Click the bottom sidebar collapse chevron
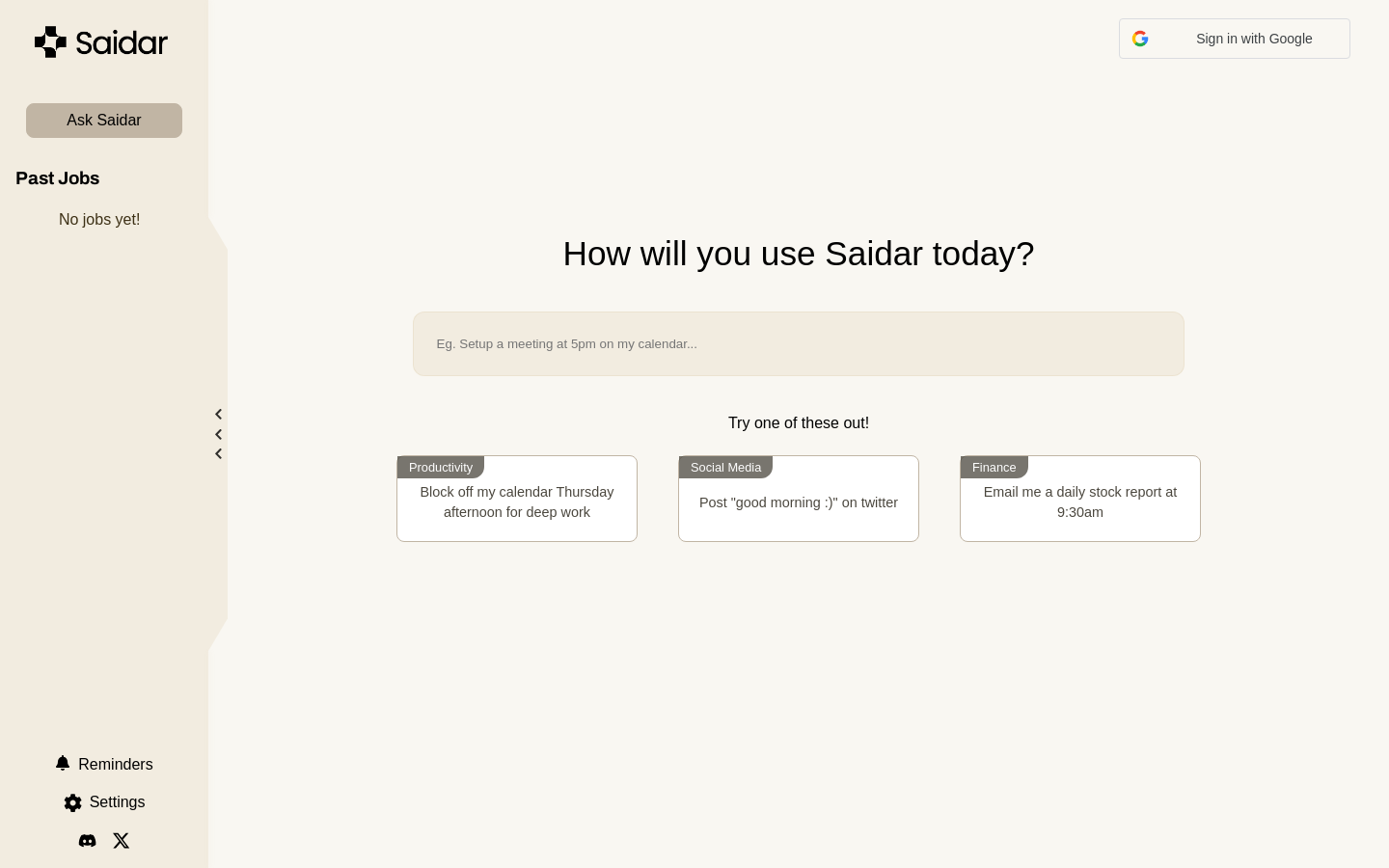Viewport: 1389px width, 868px height. (x=219, y=454)
